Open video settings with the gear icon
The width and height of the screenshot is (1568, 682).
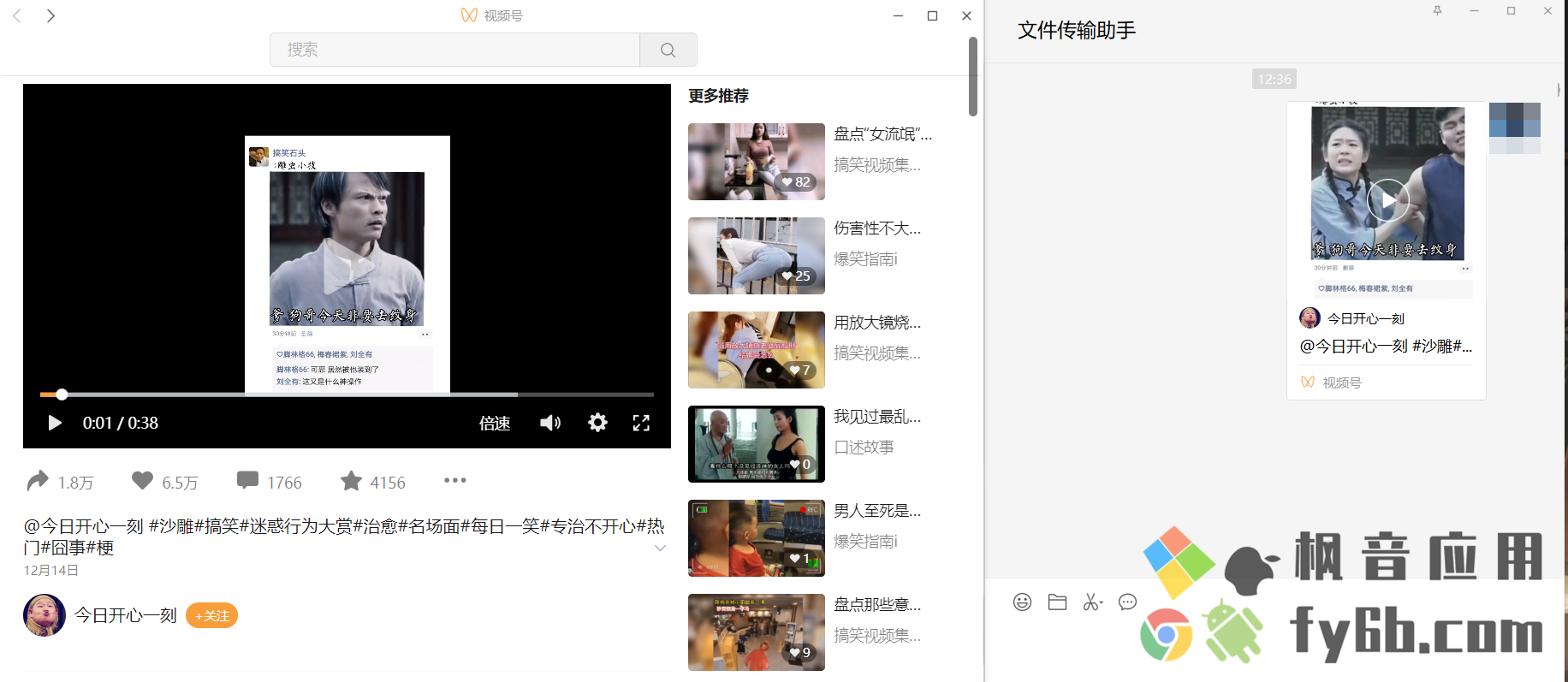click(597, 422)
